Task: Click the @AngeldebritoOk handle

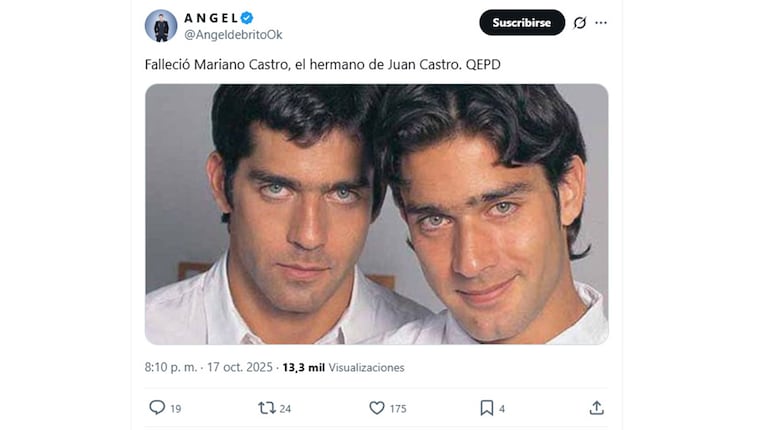Action: (233, 35)
